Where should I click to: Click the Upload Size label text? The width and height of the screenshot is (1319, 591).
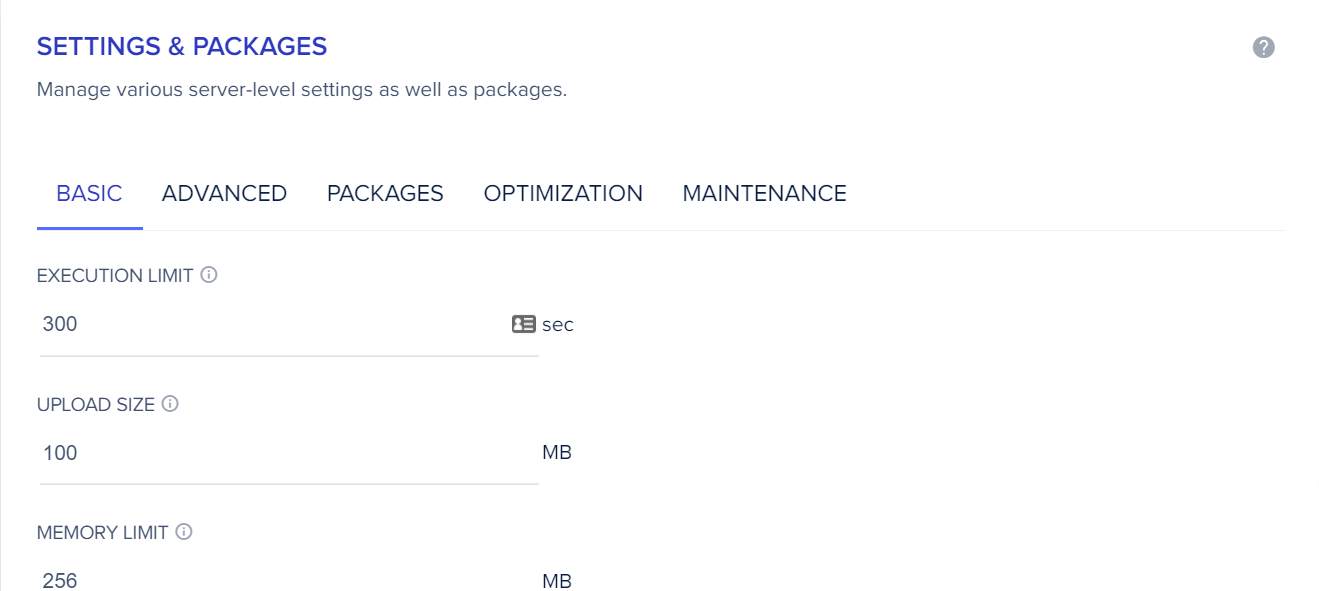(96, 405)
